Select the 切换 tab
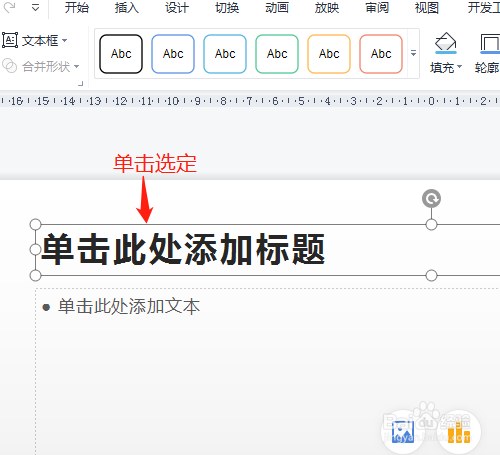Viewport: 500px width, 455px height. [x=227, y=8]
